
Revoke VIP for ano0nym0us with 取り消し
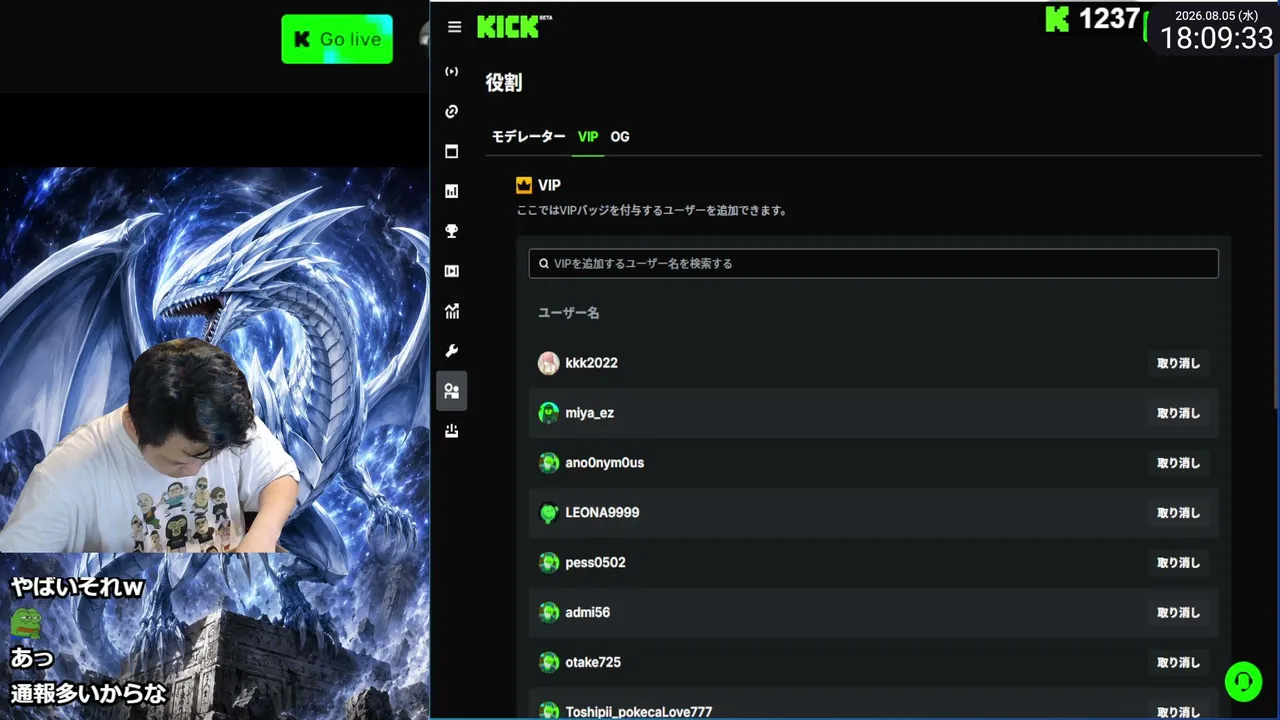(1178, 463)
